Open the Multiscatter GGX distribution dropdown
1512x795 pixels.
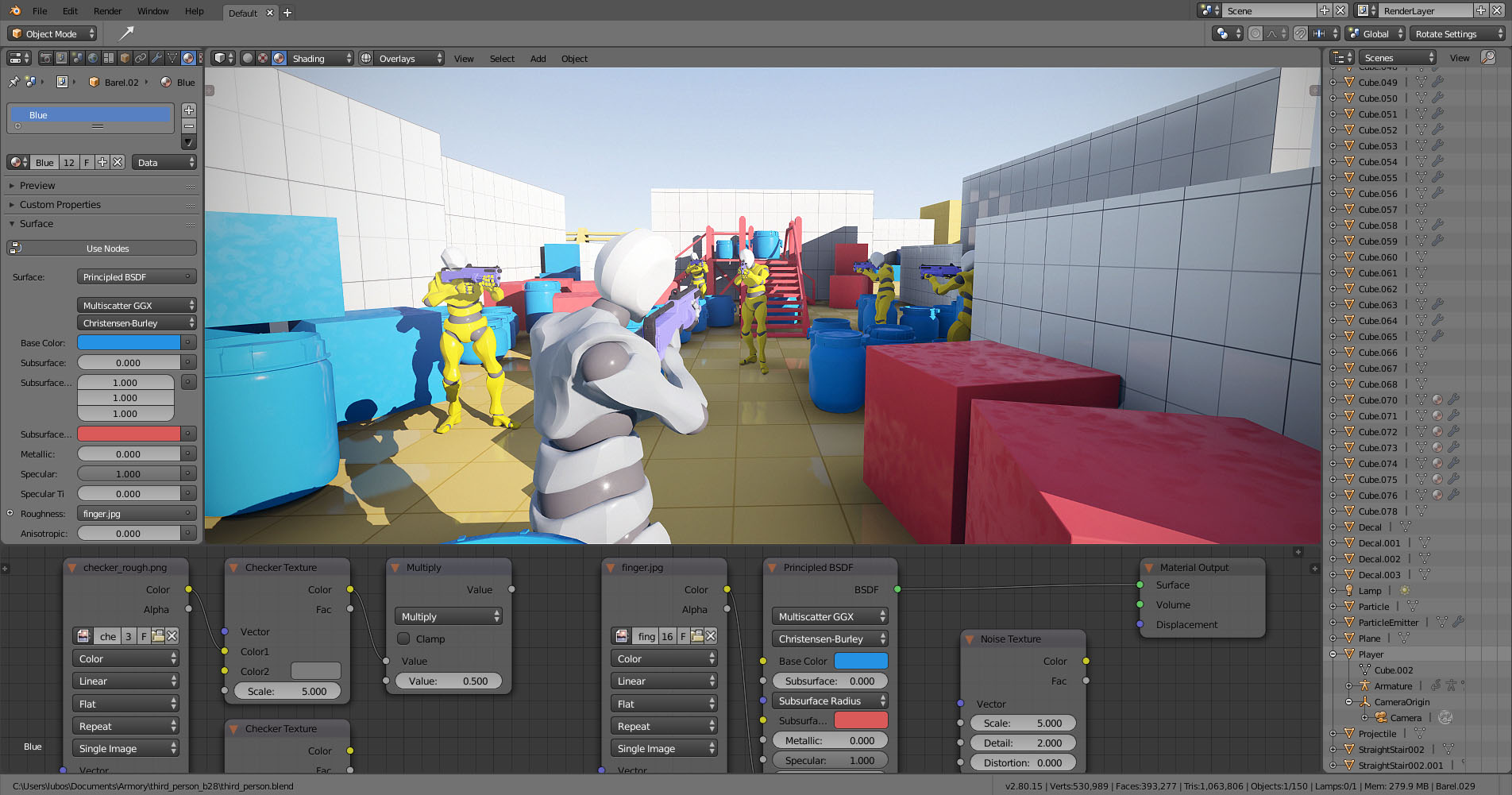pyautogui.click(x=137, y=304)
